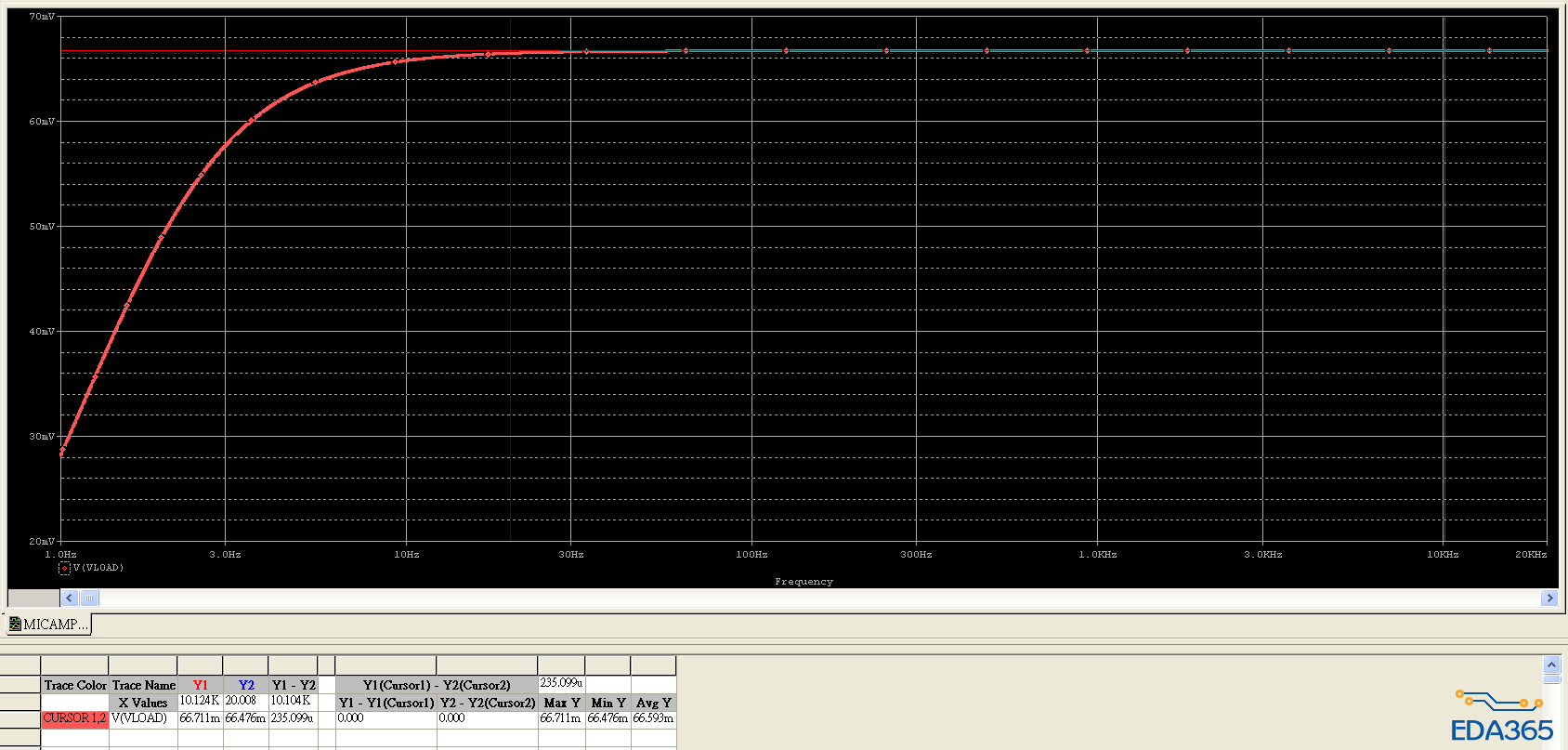Click the Frequency x-axis title
The height and width of the screenshot is (750, 1568).
click(x=804, y=582)
